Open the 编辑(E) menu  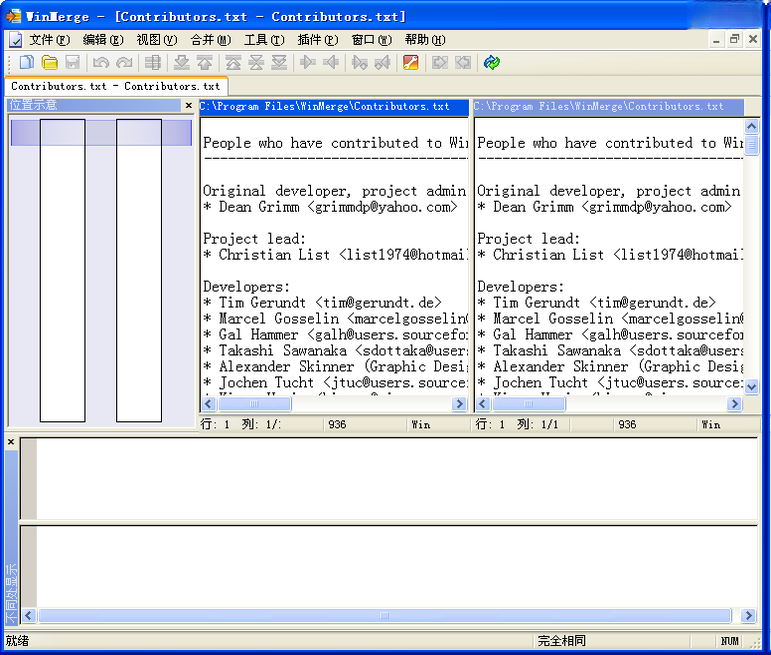tap(103, 40)
